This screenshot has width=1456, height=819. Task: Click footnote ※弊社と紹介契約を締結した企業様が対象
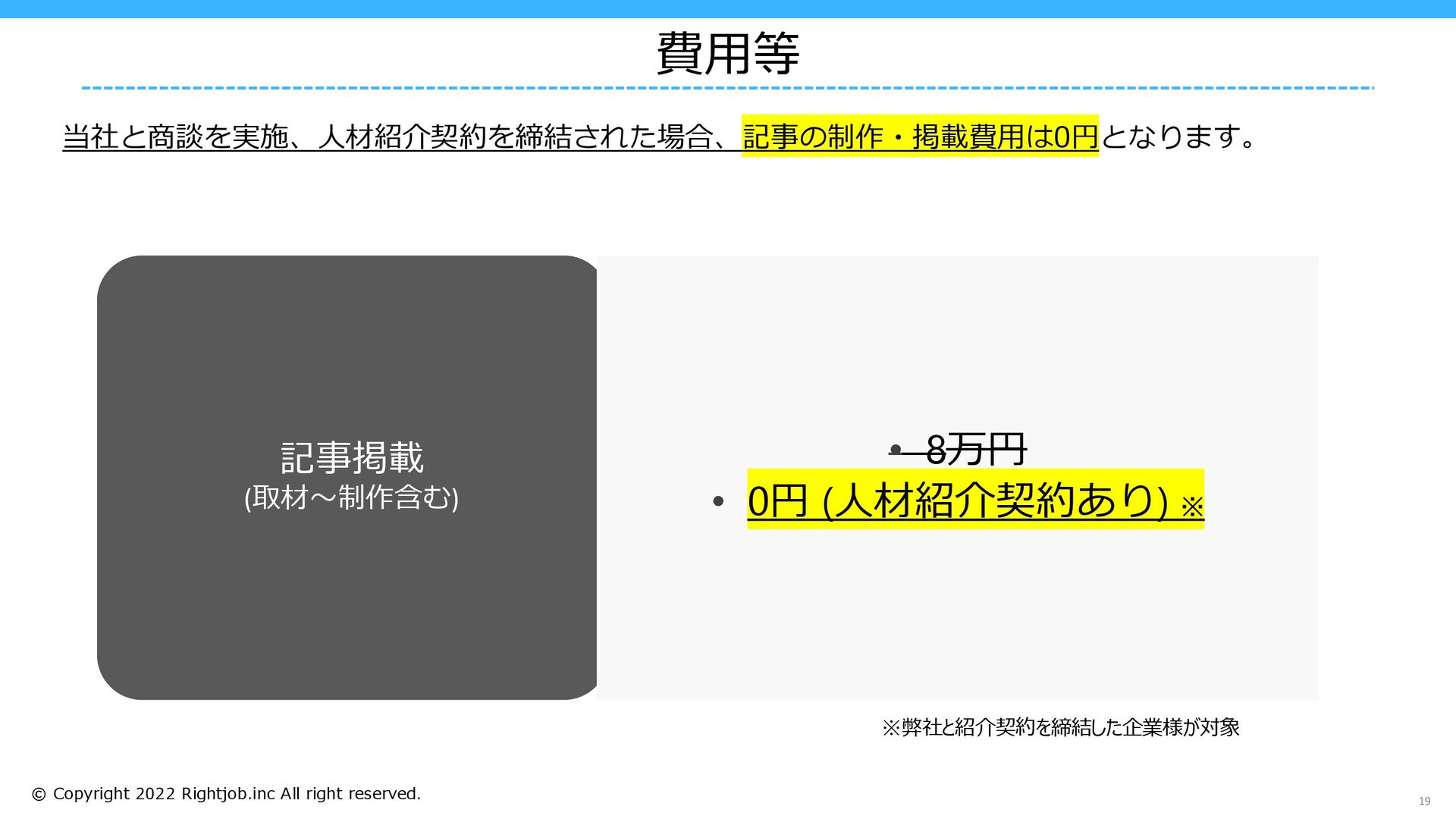[1060, 727]
